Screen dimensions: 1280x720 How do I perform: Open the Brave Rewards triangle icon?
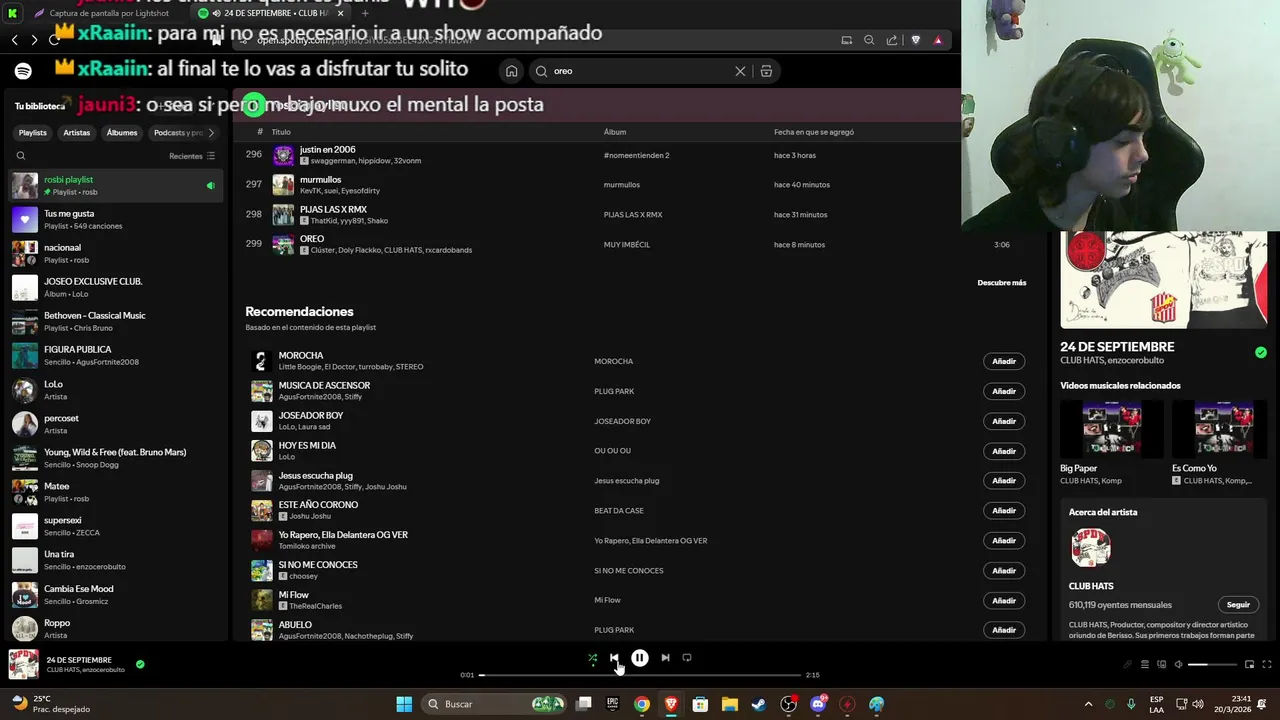tap(938, 40)
